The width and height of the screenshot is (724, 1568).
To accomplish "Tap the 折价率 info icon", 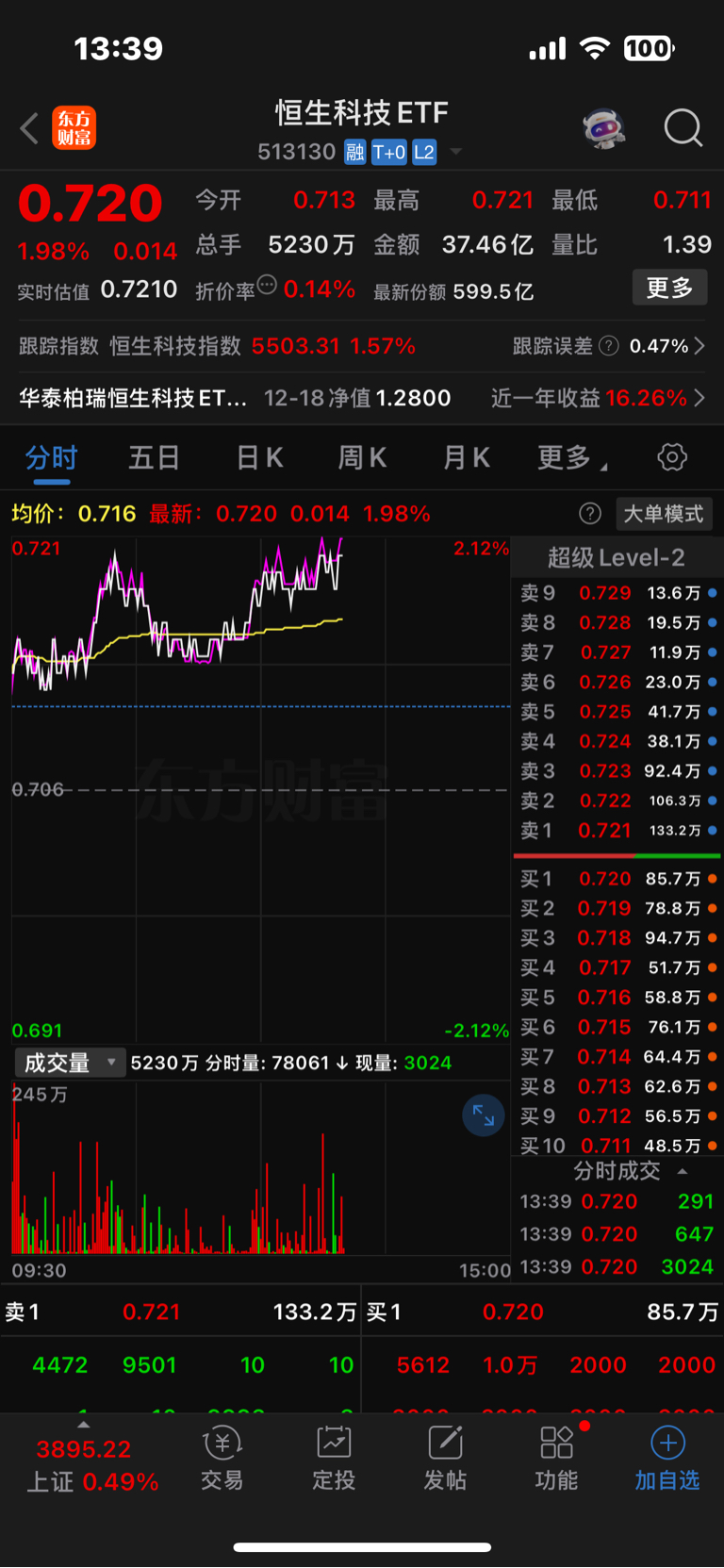I will click(x=267, y=285).
